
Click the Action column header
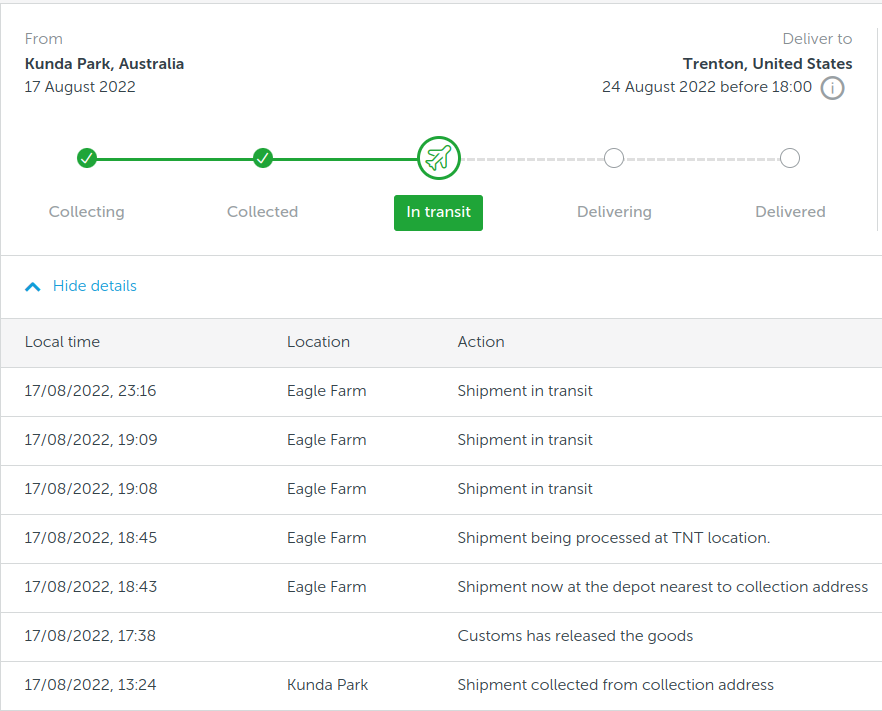point(481,342)
